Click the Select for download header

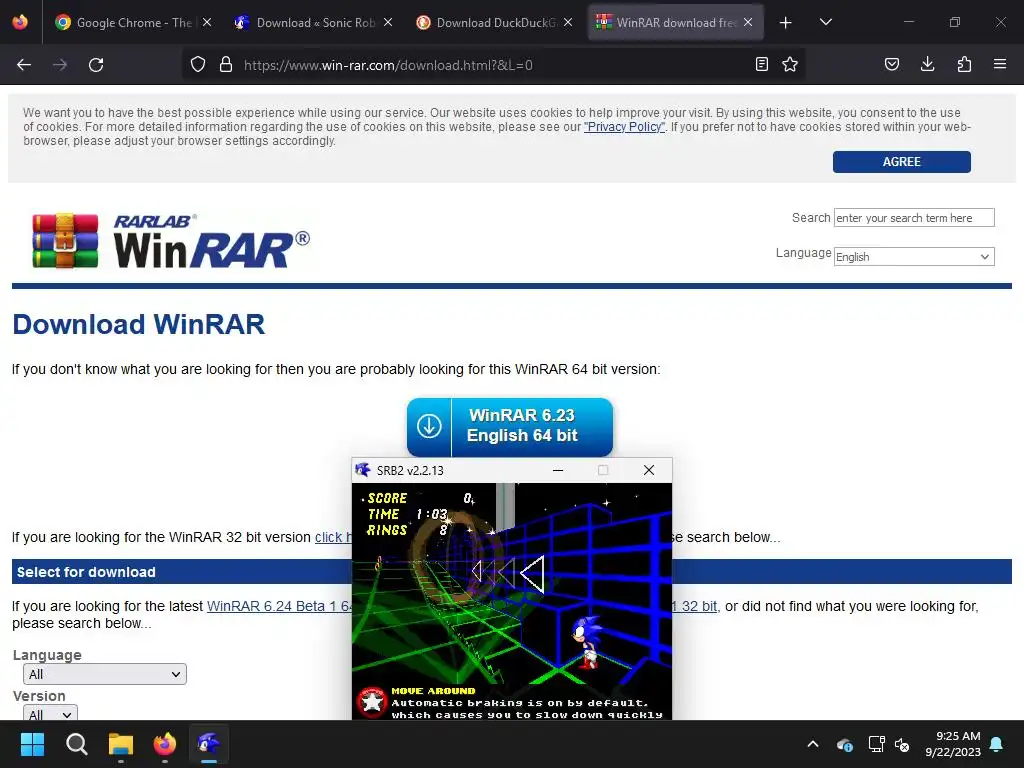click(x=86, y=572)
